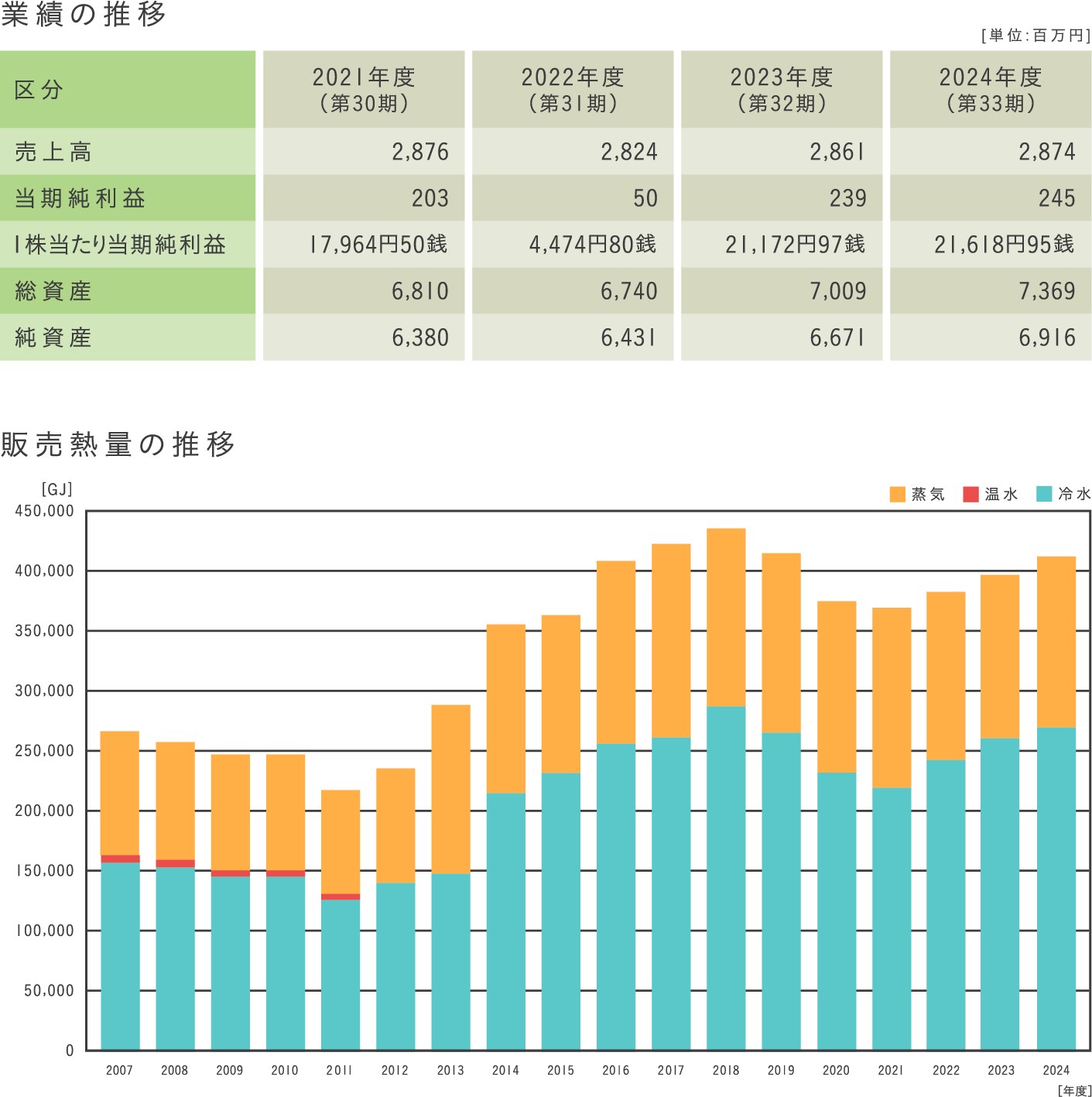Click the 2022年度 net profit value 50
Viewport: 1092px width, 1097px height.
click(645, 198)
